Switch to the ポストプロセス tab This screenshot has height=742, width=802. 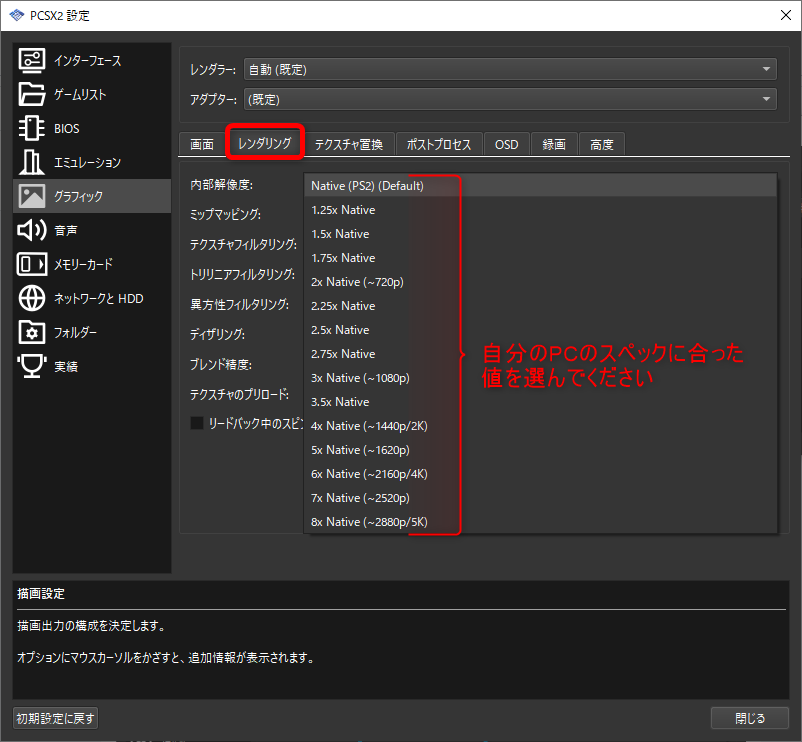(439, 145)
